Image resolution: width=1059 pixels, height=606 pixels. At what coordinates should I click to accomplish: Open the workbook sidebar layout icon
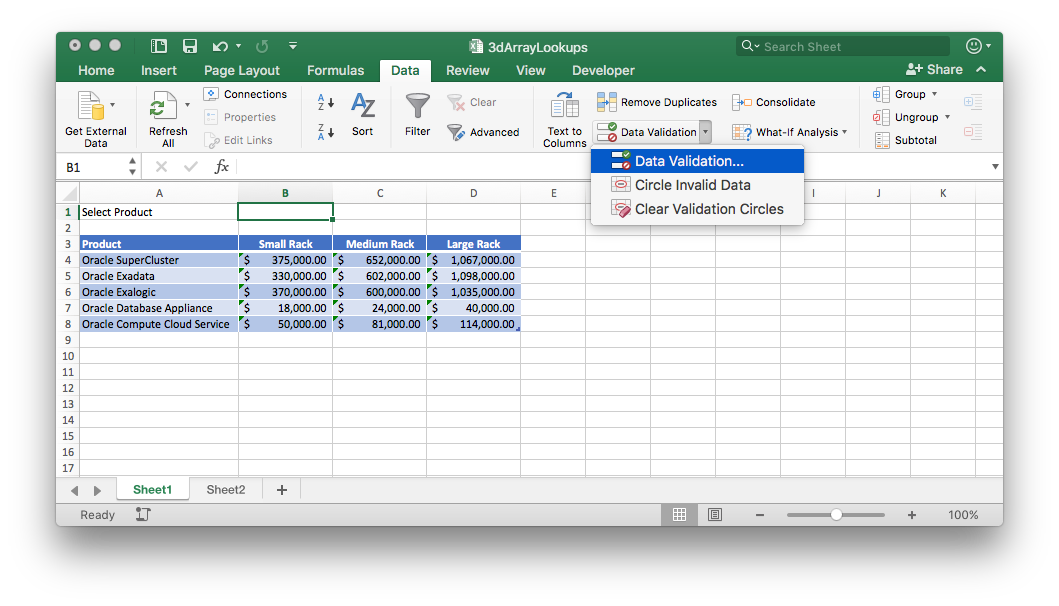point(159,46)
